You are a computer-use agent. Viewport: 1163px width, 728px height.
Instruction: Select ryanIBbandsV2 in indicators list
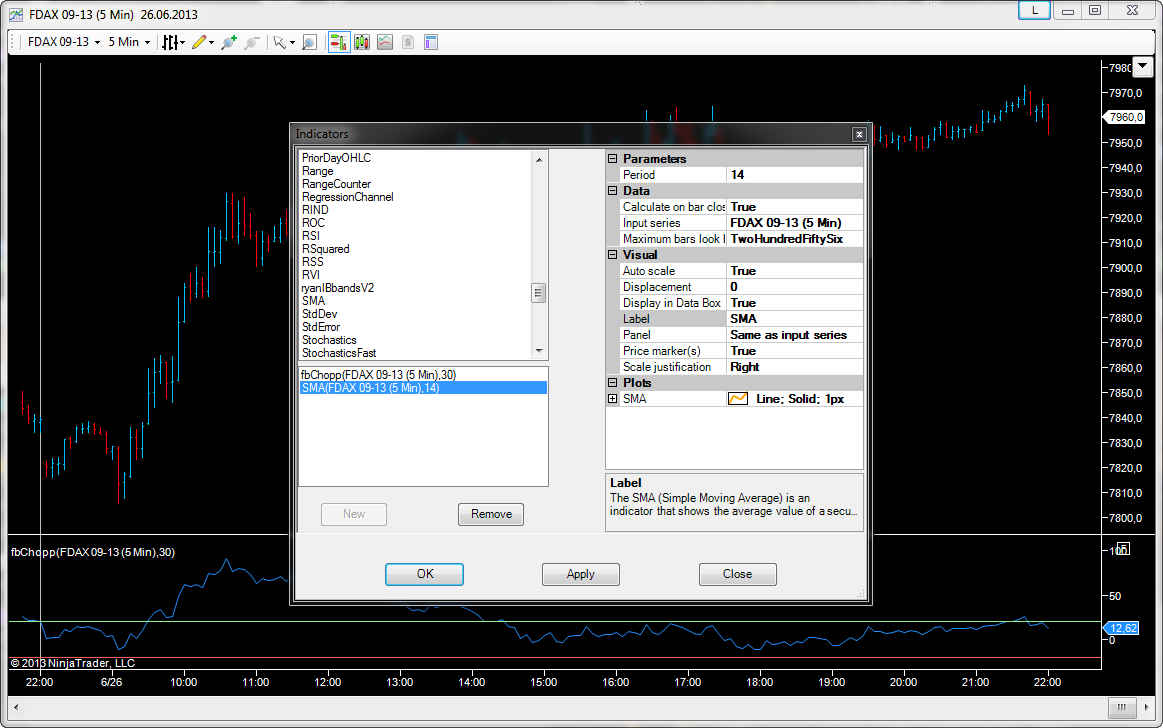[x=337, y=288]
